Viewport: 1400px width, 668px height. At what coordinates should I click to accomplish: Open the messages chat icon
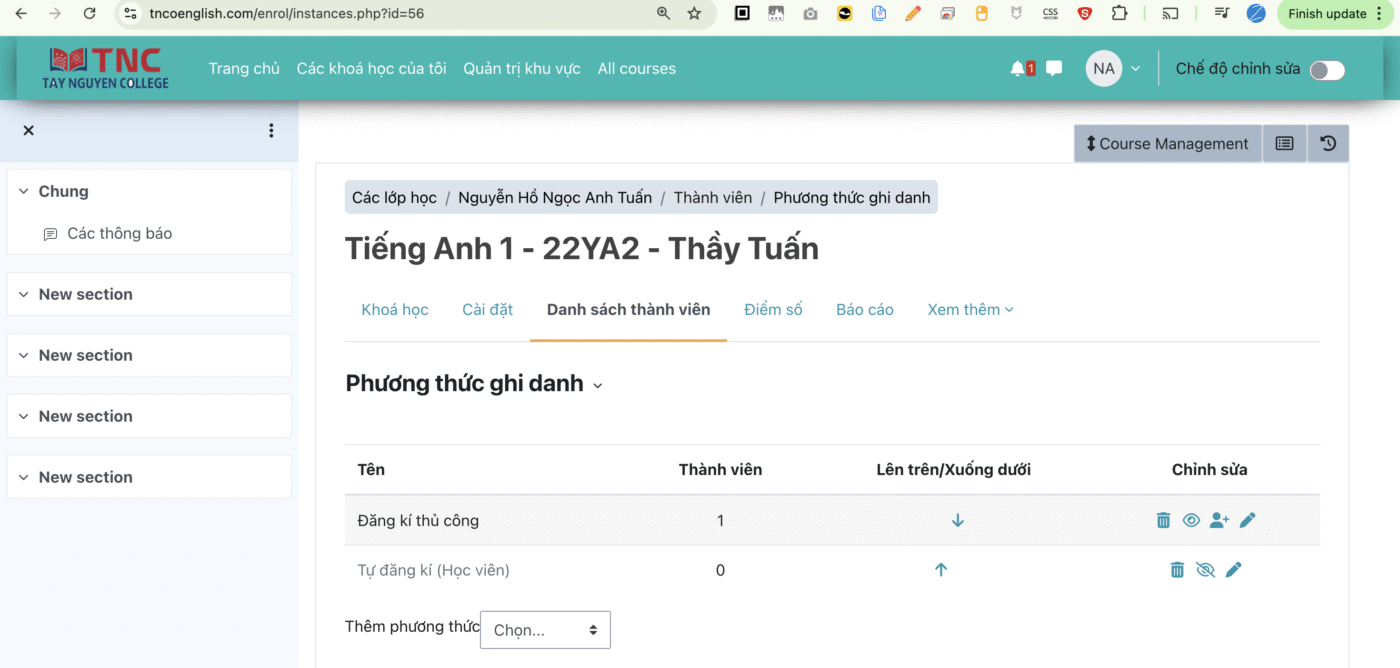(x=1054, y=69)
